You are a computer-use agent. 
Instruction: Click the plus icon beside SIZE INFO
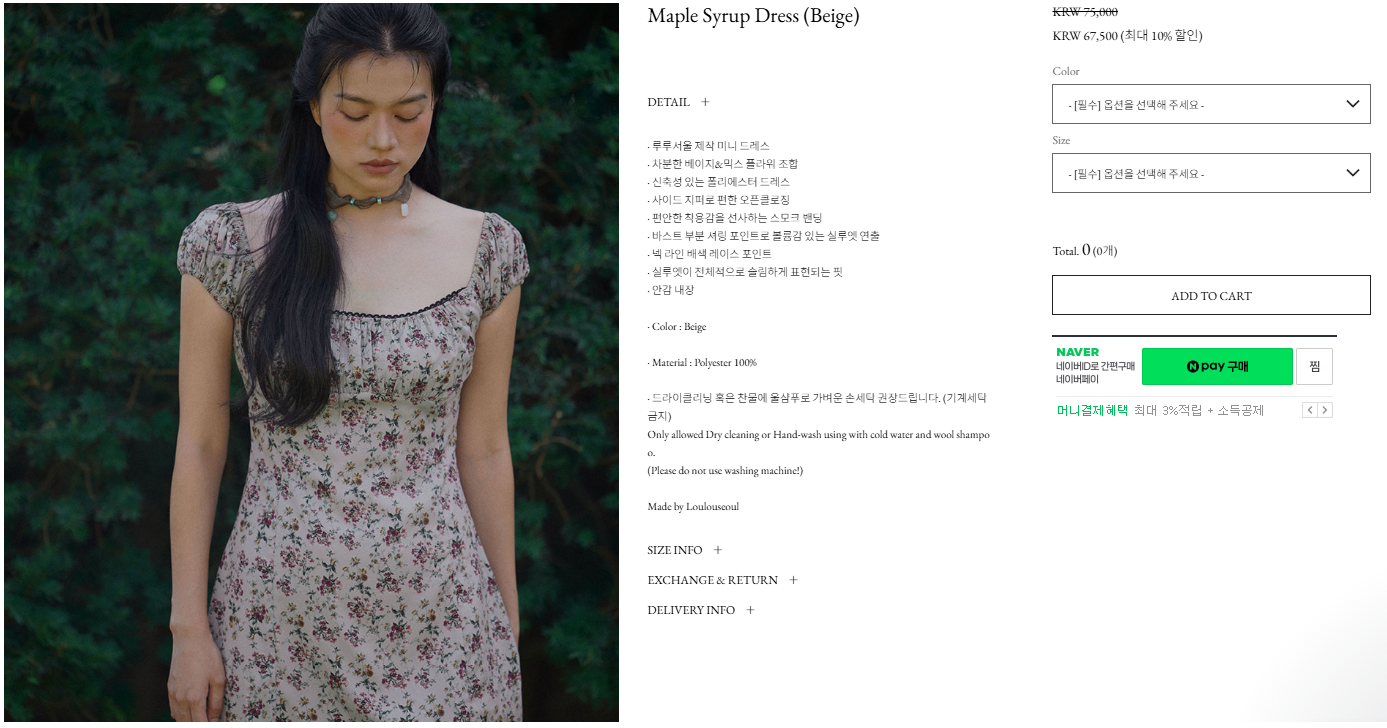[x=718, y=550]
